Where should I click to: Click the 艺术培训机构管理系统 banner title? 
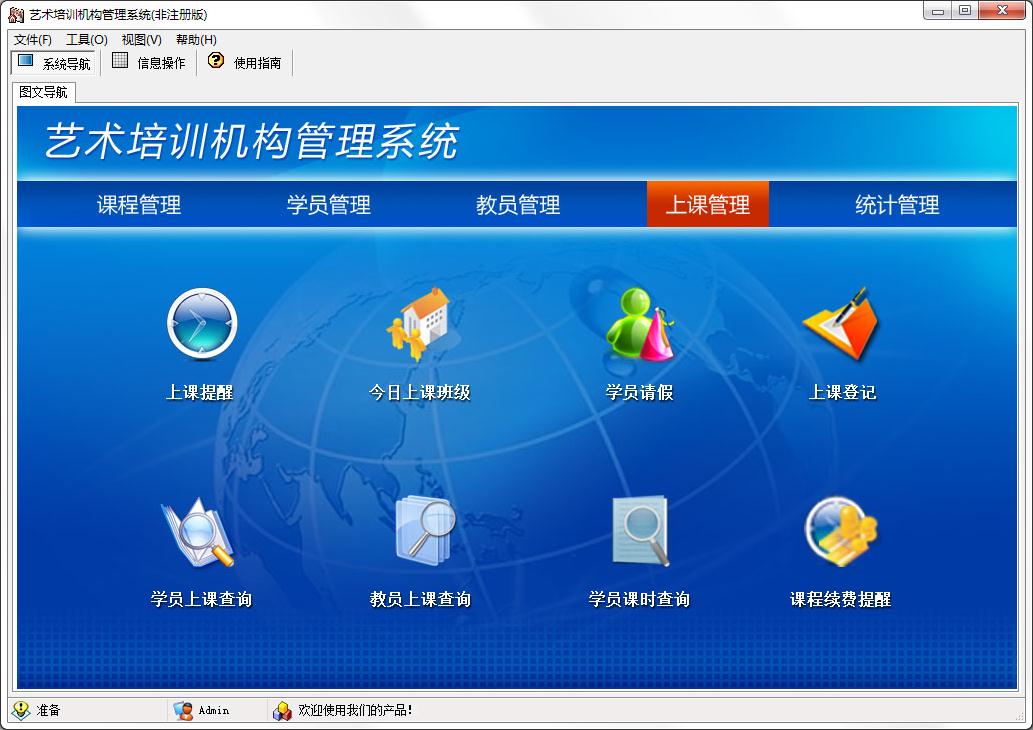pyautogui.click(x=252, y=140)
